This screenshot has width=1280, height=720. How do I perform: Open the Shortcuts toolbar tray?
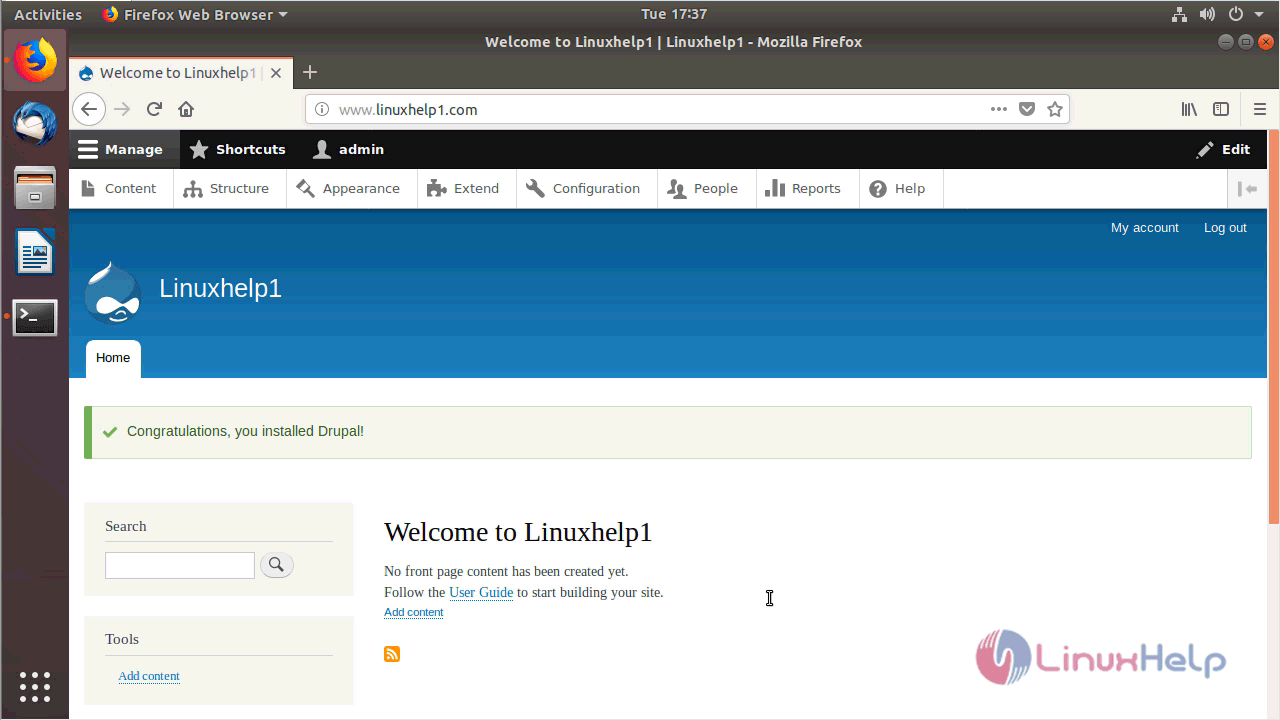pyautogui.click(x=237, y=149)
